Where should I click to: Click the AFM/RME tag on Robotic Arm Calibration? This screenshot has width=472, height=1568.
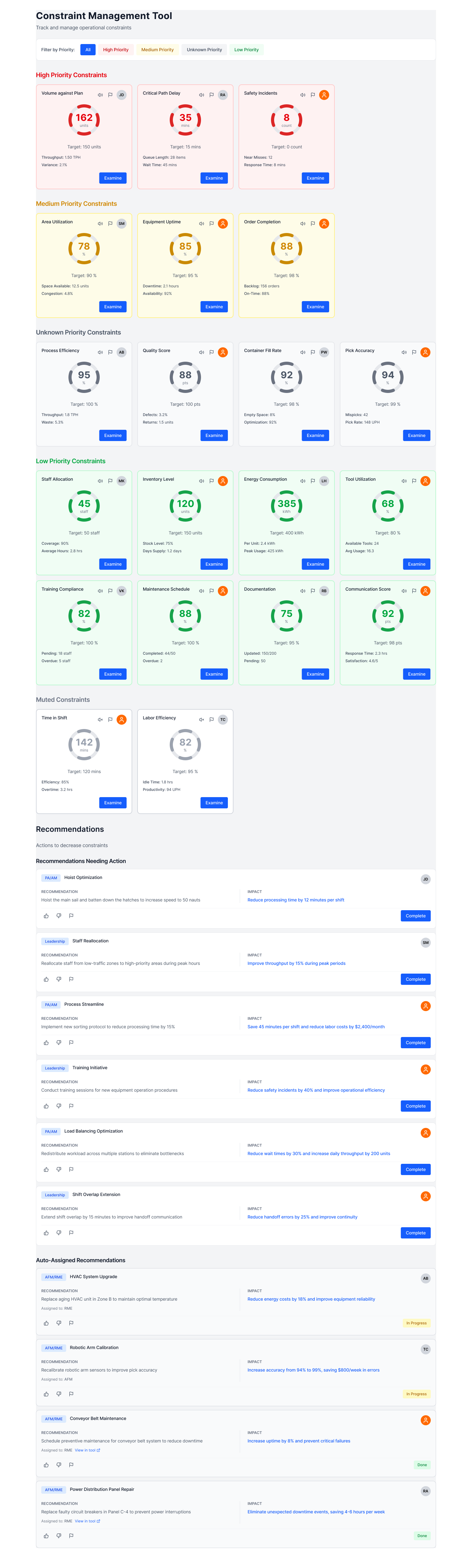53,1348
